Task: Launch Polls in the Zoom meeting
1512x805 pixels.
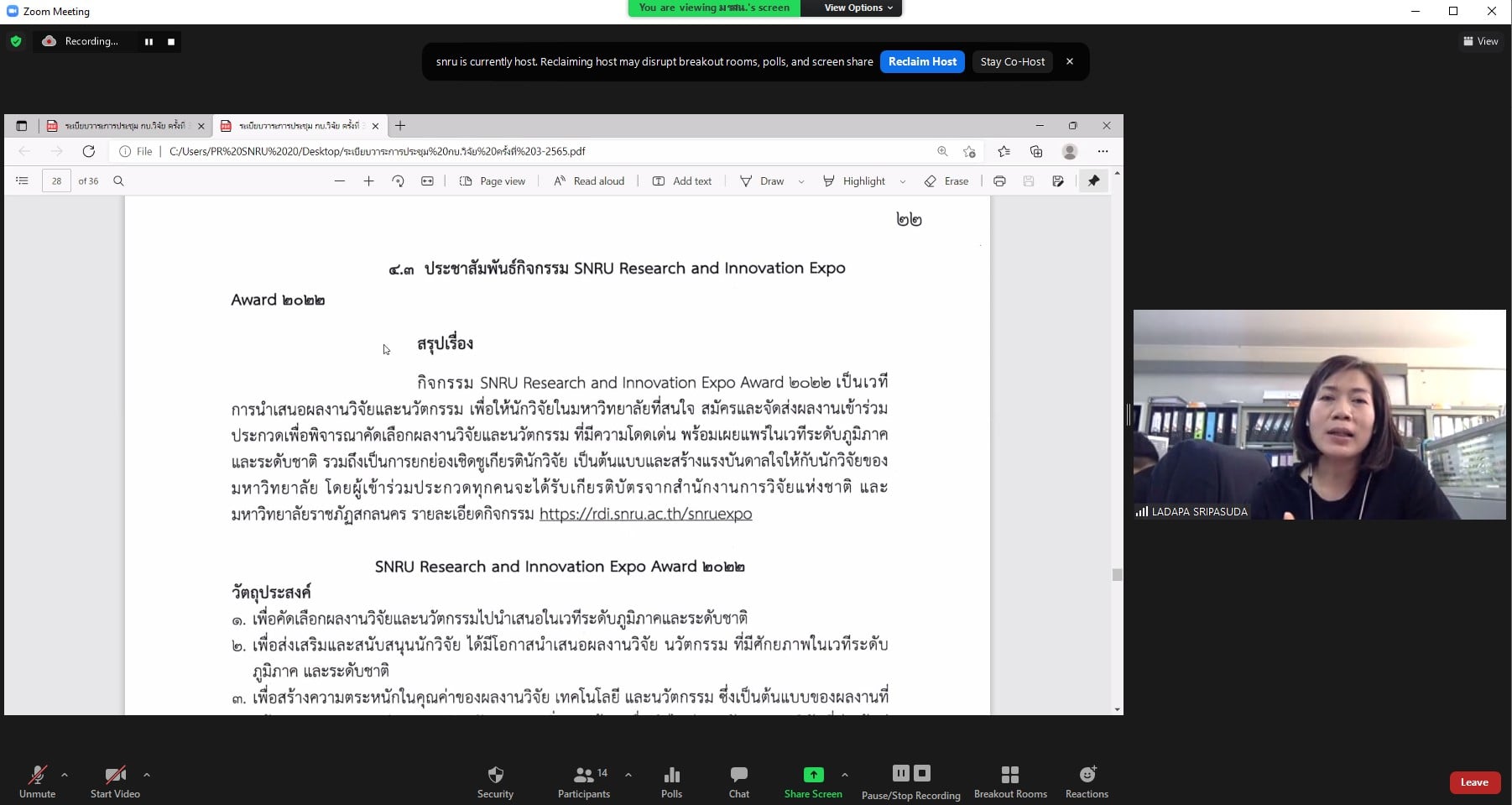Action: click(x=671, y=781)
